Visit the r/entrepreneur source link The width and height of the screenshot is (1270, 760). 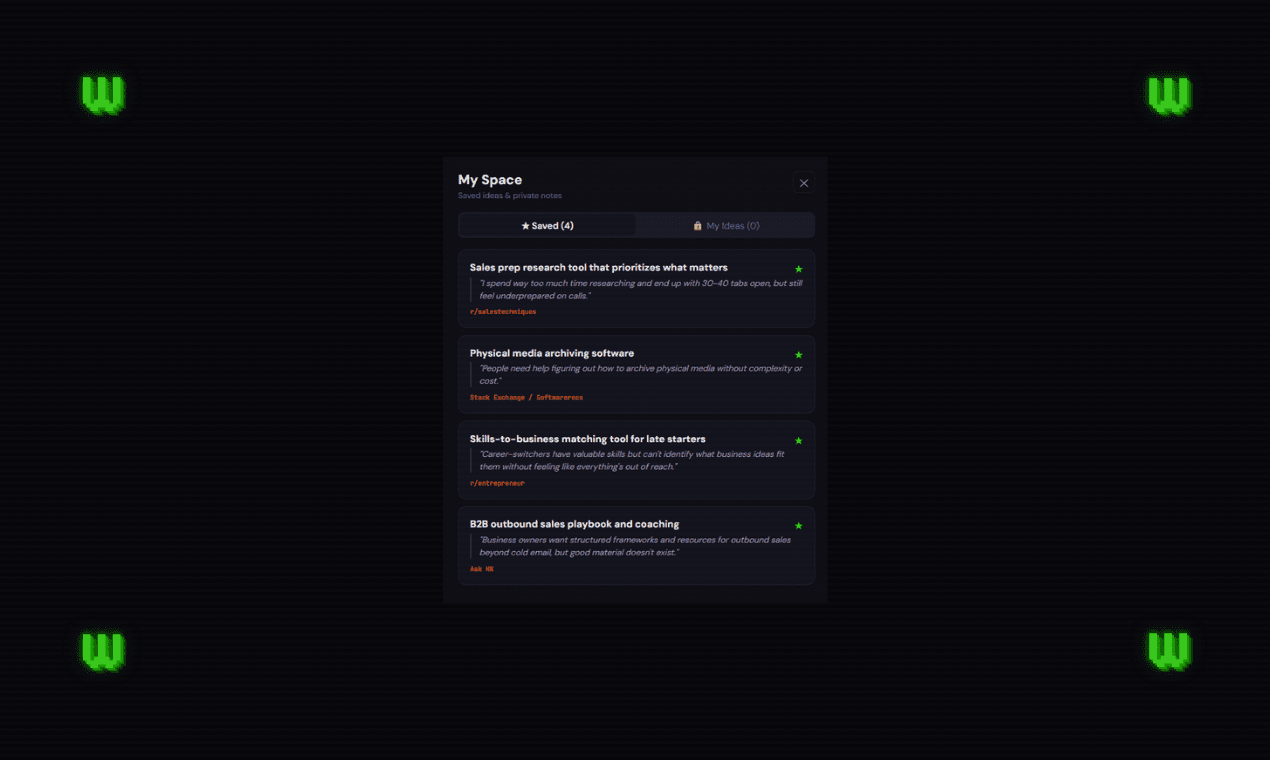497,483
